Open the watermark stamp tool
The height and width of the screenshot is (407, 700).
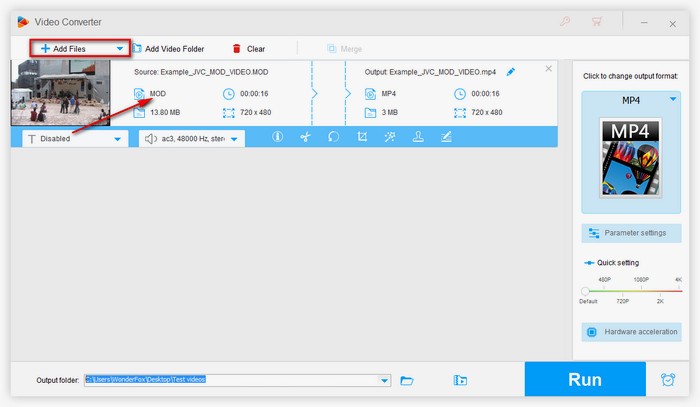[418, 137]
